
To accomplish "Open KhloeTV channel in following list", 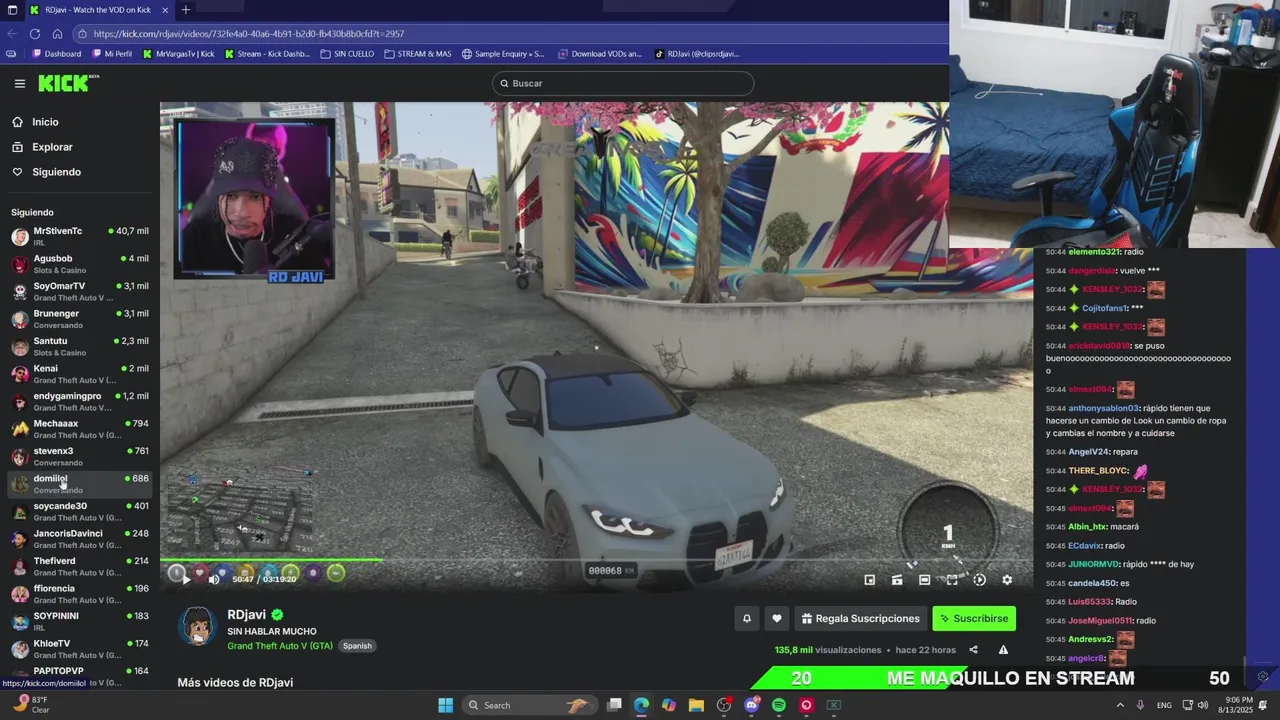I will [80, 649].
